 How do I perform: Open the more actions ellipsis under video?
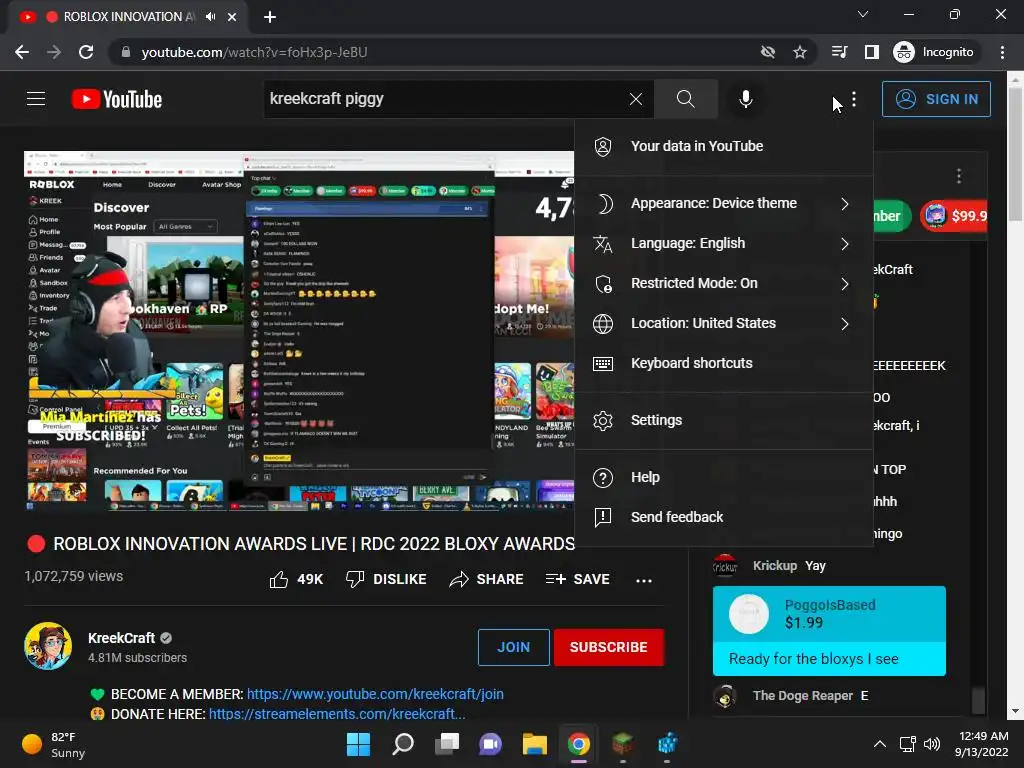point(644,580)
